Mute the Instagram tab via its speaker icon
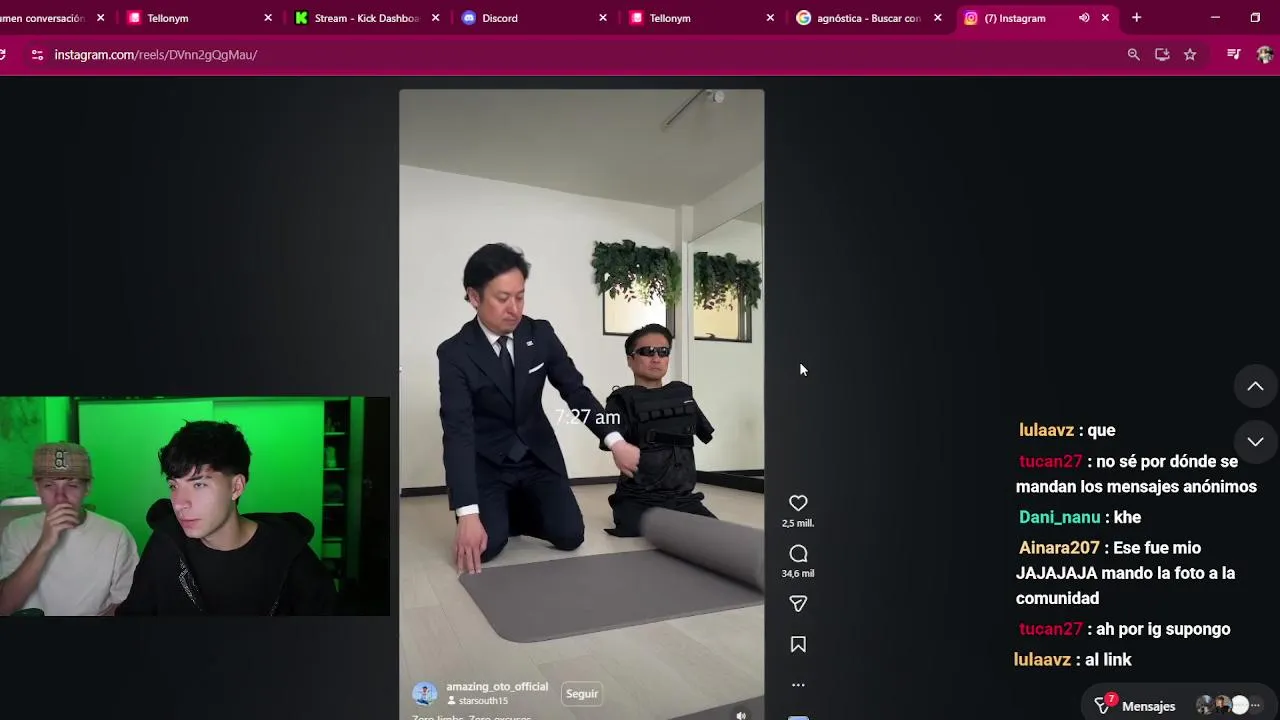 pos(1084,18)
